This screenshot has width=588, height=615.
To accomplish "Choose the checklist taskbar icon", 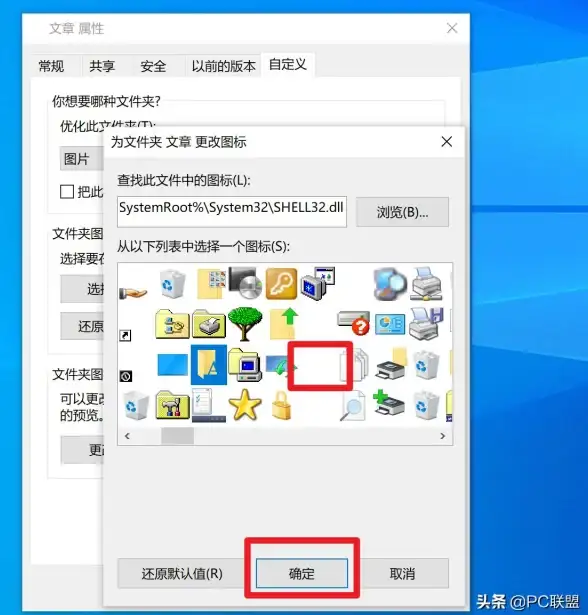I will pos(209,405).
